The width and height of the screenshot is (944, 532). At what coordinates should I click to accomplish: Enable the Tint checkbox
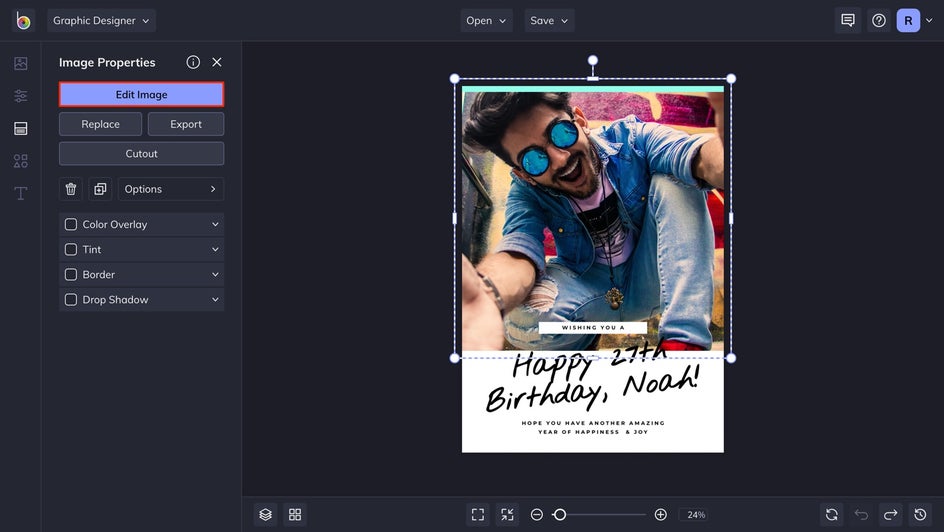pyautogui.click(x=71, y=250)
